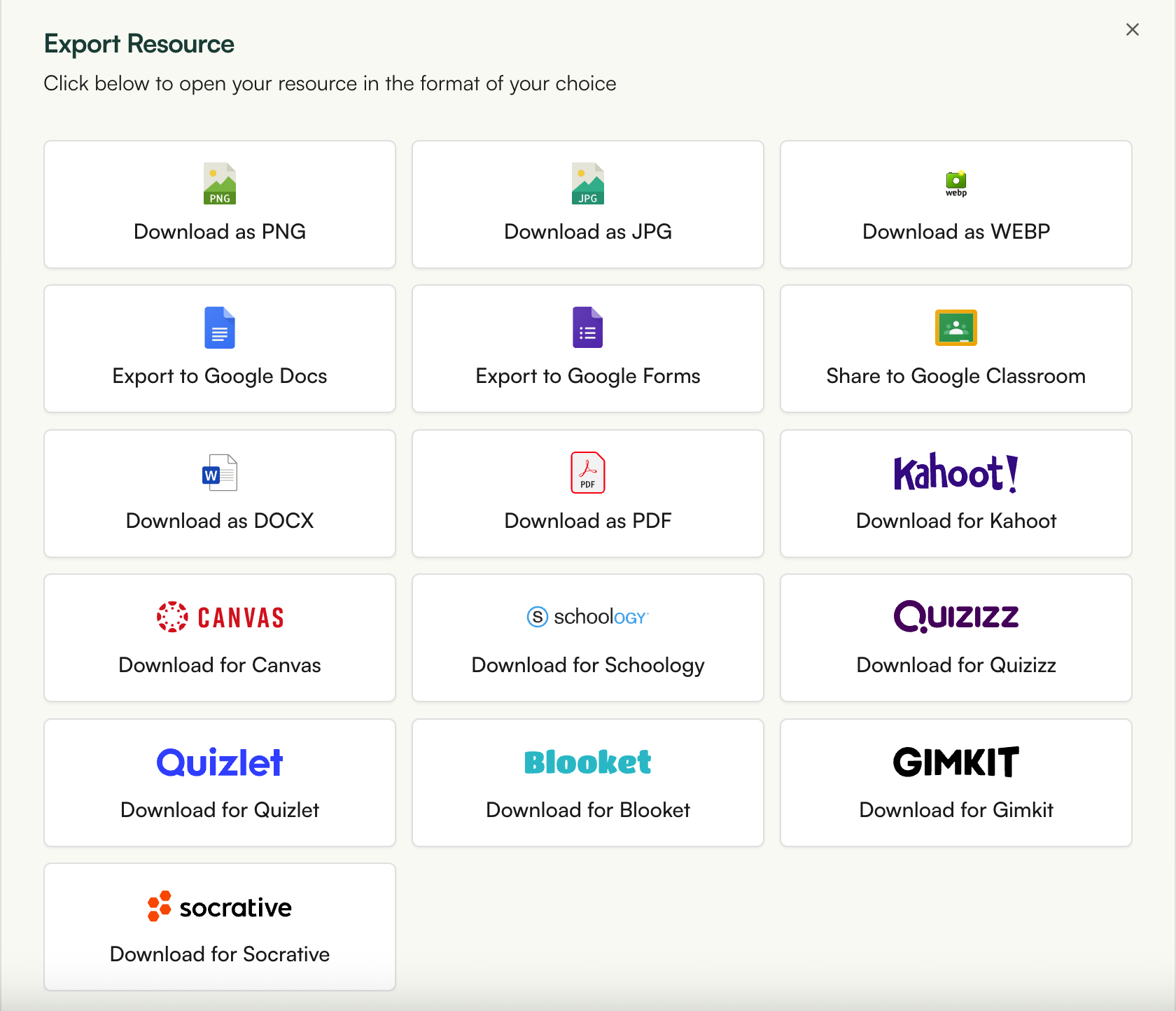Viewport: 1176px width, 1011px height.
Task: Click the Export Resource heading
Action: pos(139,44)
